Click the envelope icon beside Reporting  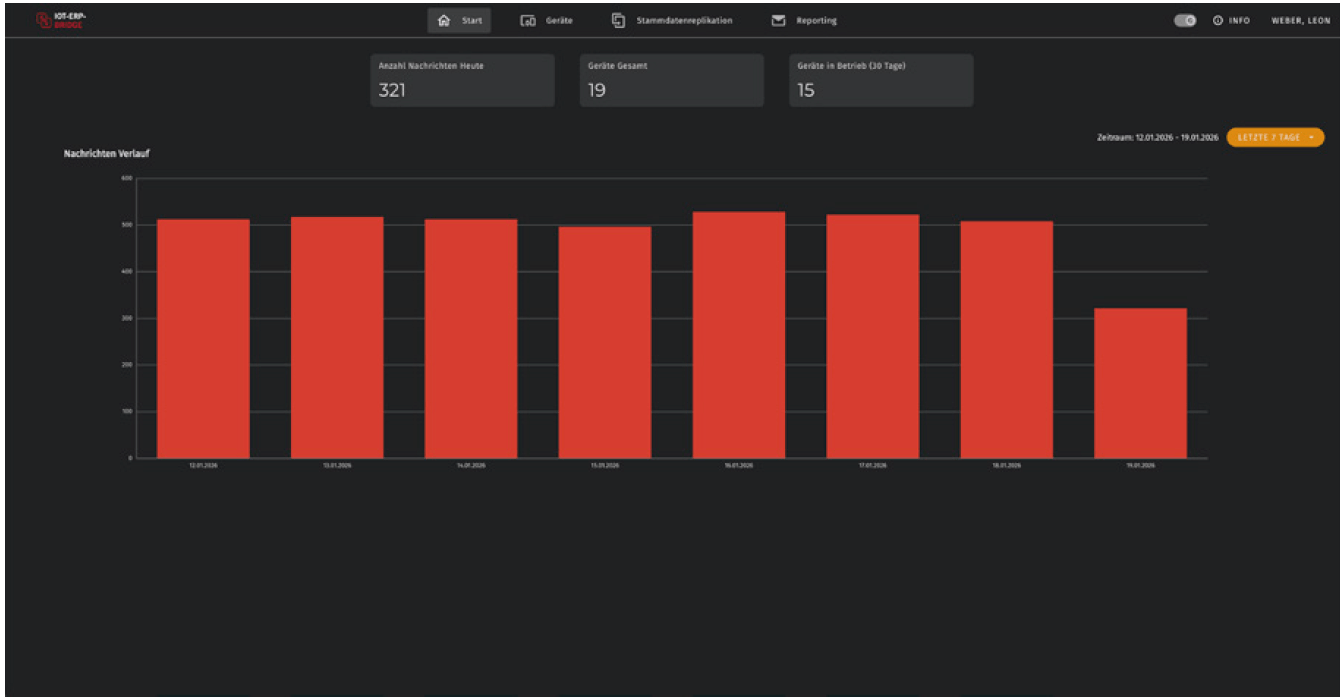[x=778, y=21]
